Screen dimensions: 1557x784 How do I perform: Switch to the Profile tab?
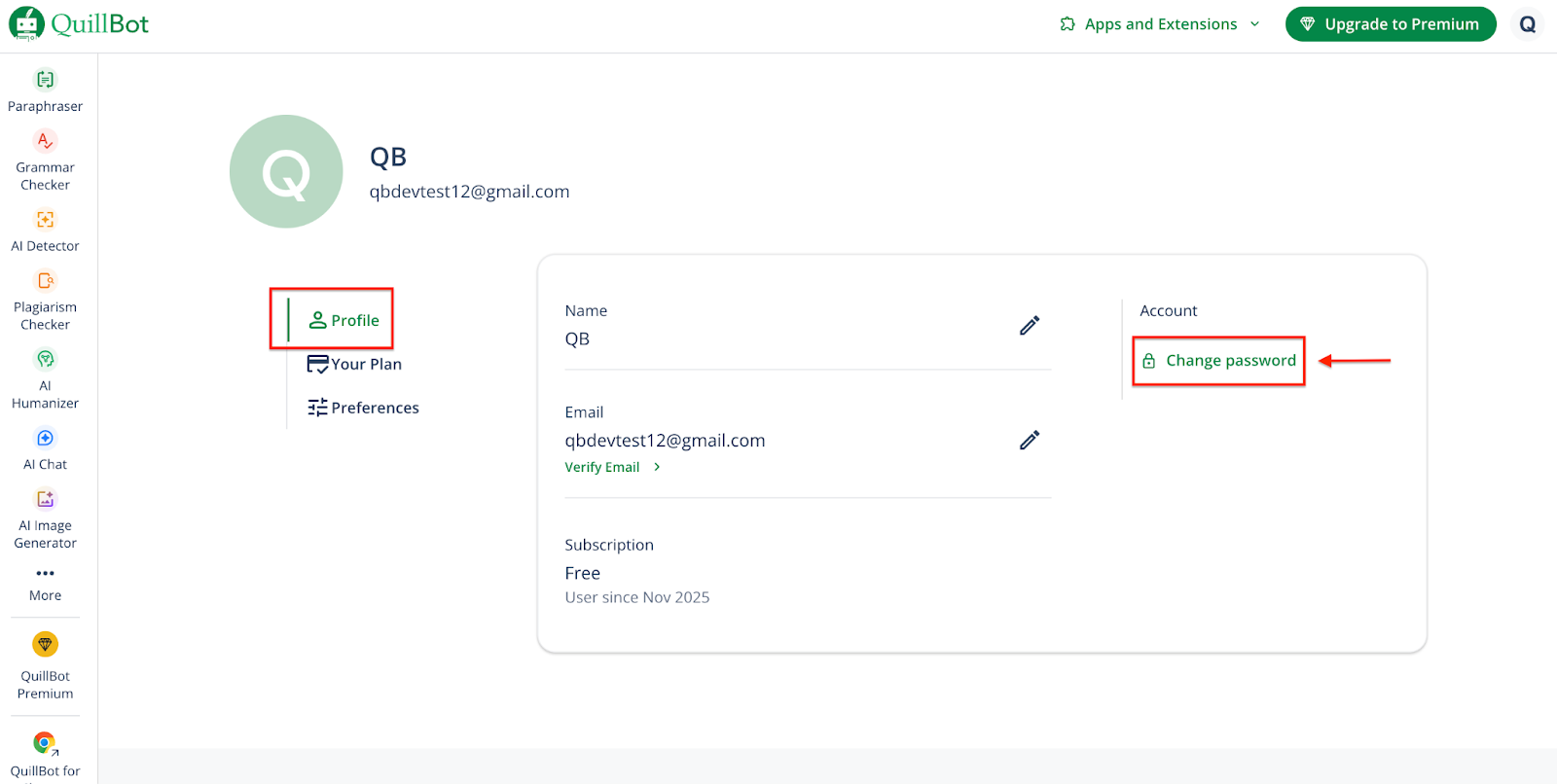point(344,320)
